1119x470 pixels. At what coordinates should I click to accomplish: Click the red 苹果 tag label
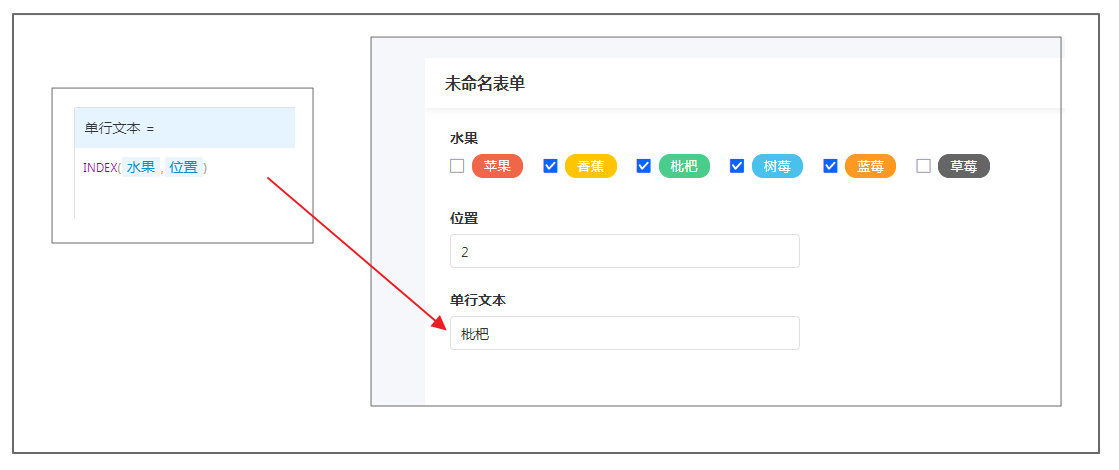coord(497,166)
